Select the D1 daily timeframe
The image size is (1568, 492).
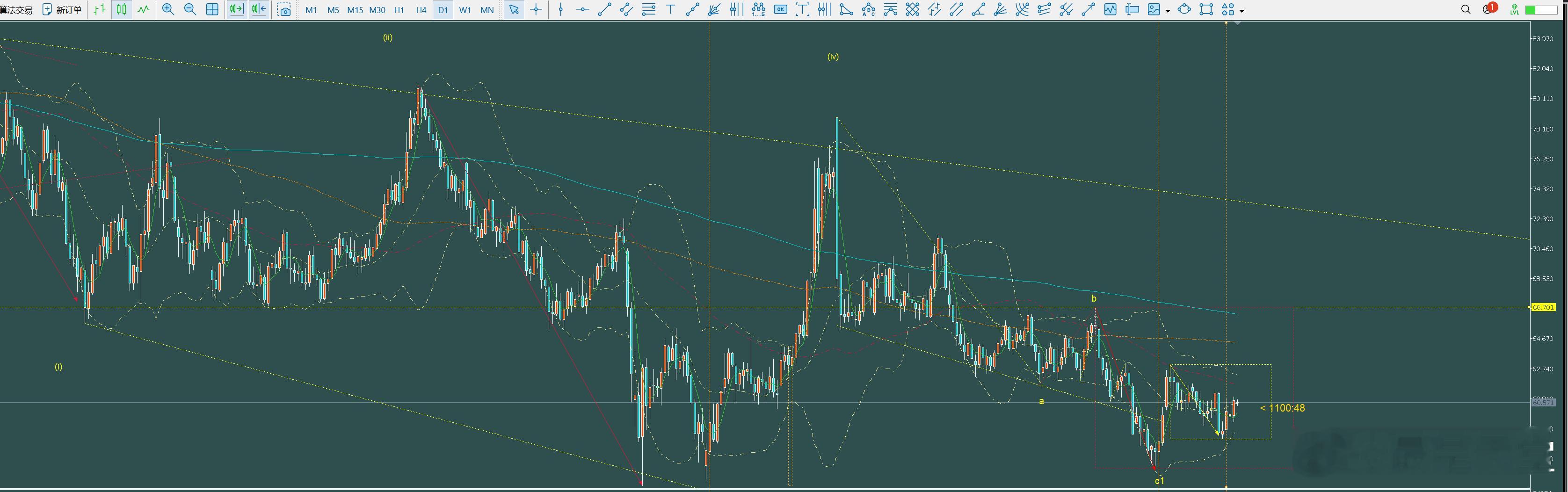click(x=443, y=10)
